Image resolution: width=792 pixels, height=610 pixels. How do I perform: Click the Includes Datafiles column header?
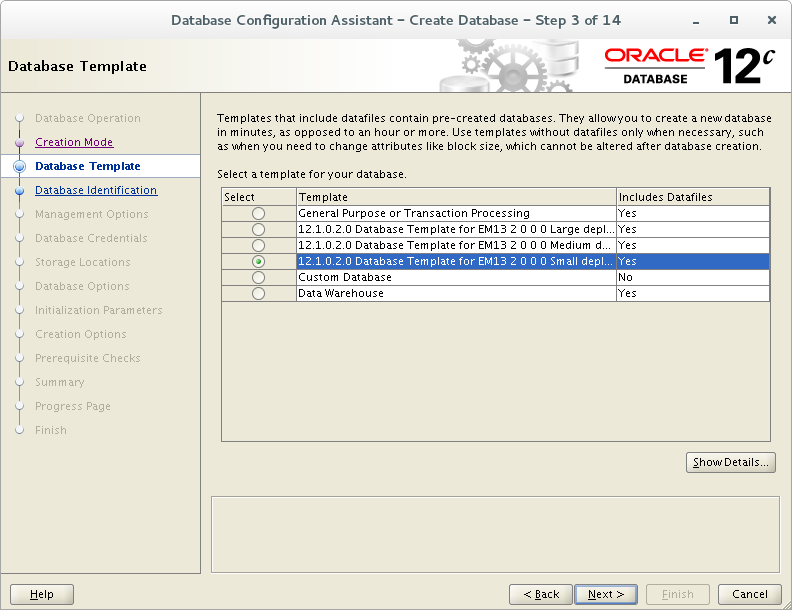click(x=693, y=197)
